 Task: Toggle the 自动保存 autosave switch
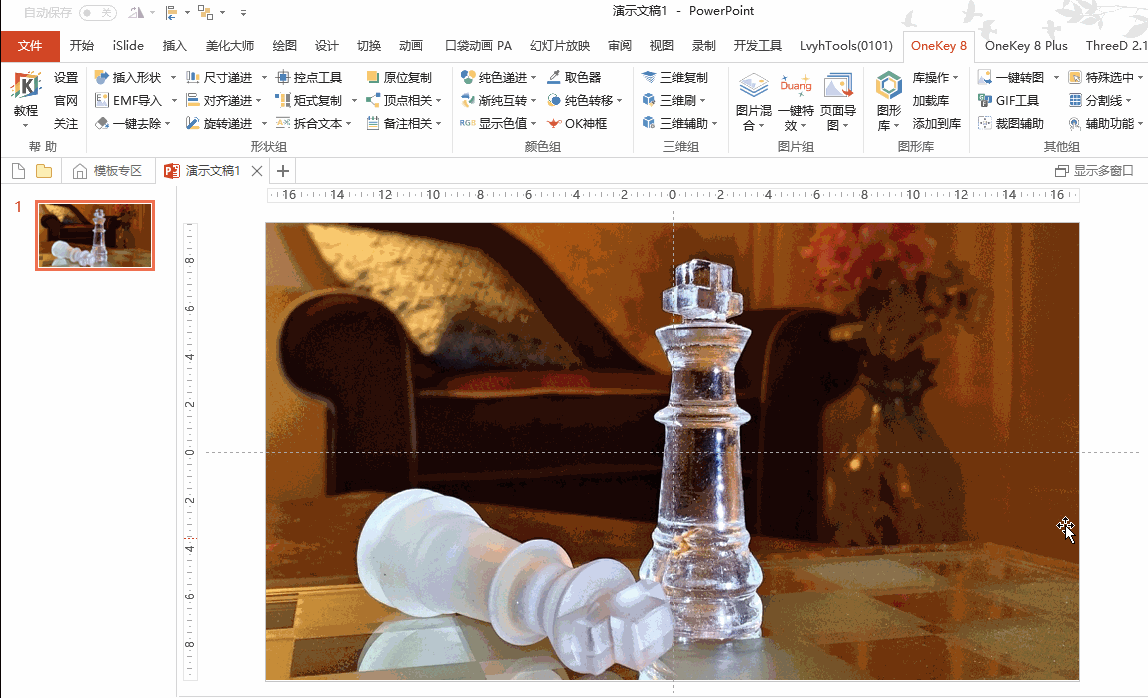click(x=98, y=12)
